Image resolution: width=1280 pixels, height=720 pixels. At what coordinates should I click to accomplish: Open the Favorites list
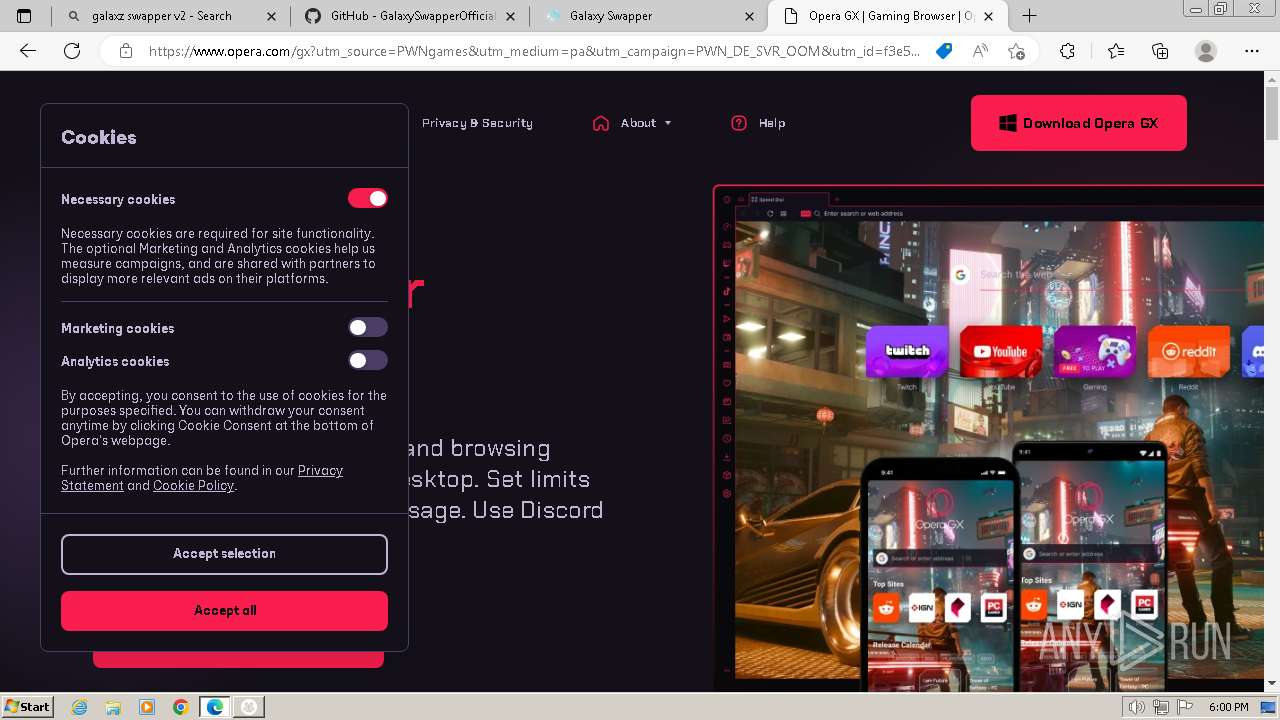[1116, 51]
